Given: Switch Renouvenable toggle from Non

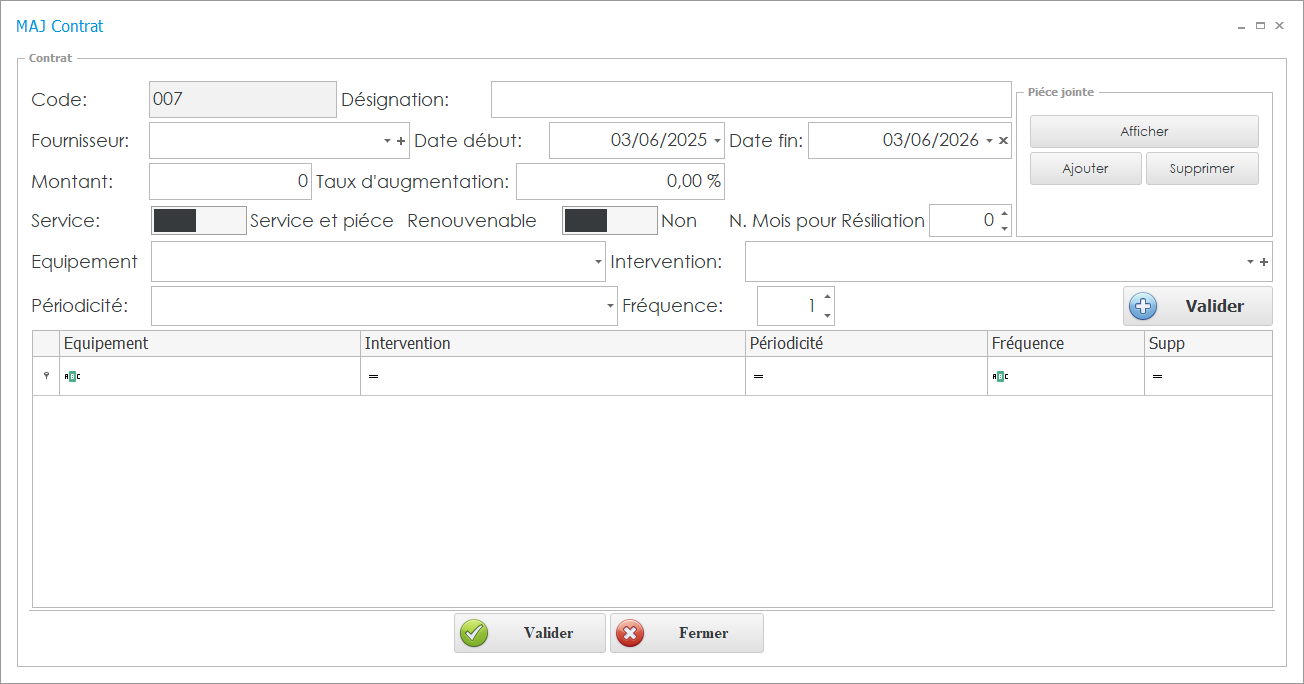Looking at the screenshot, I should click(609, 220).
